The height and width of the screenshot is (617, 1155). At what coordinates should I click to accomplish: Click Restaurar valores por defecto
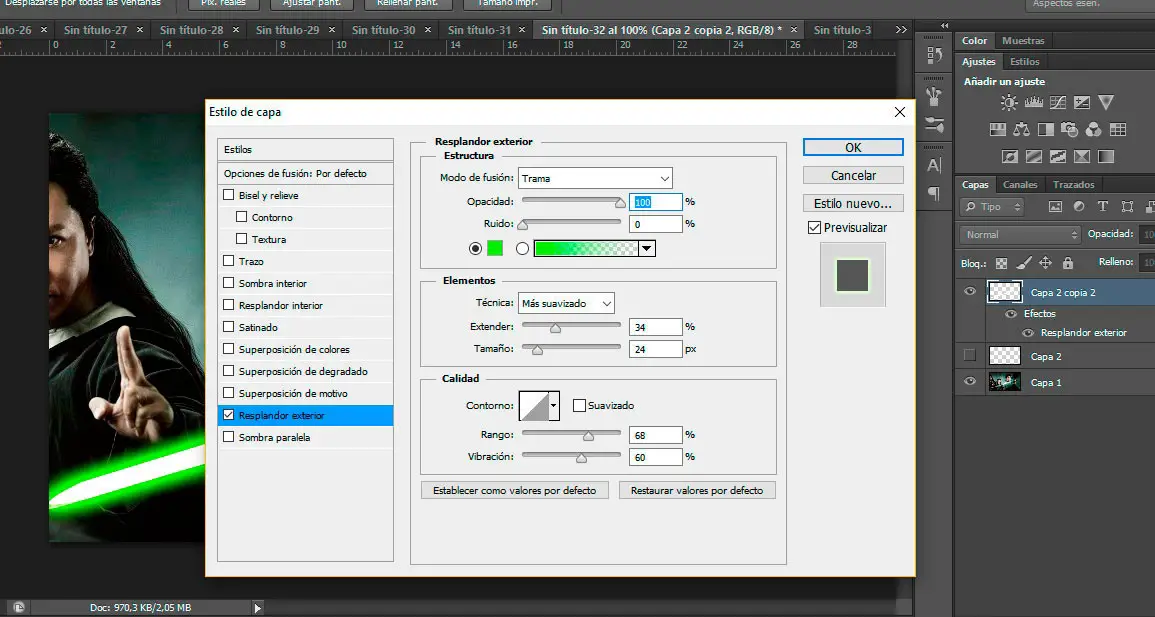pos(697,491)
